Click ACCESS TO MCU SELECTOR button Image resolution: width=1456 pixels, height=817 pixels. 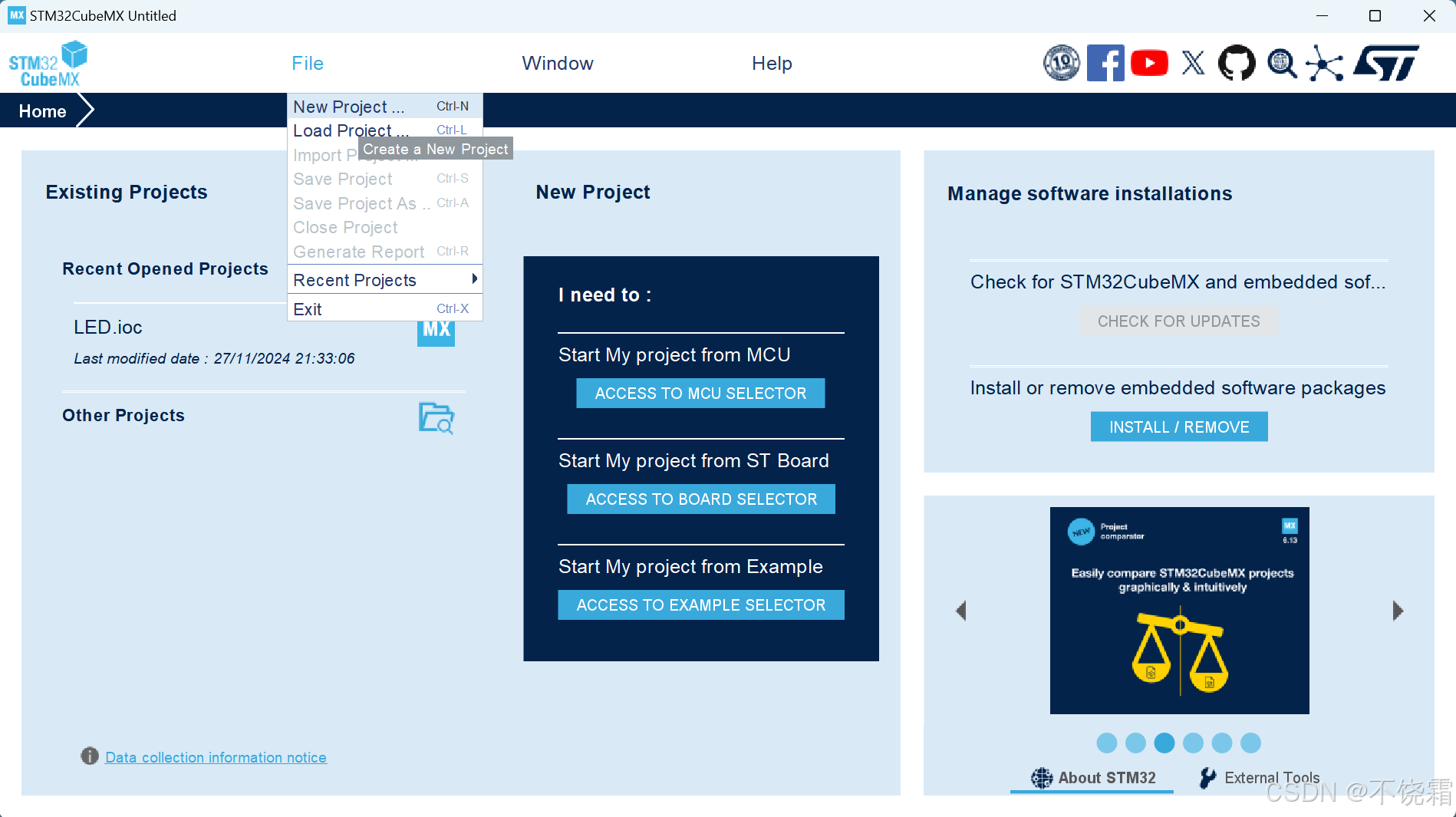(700, 393)
